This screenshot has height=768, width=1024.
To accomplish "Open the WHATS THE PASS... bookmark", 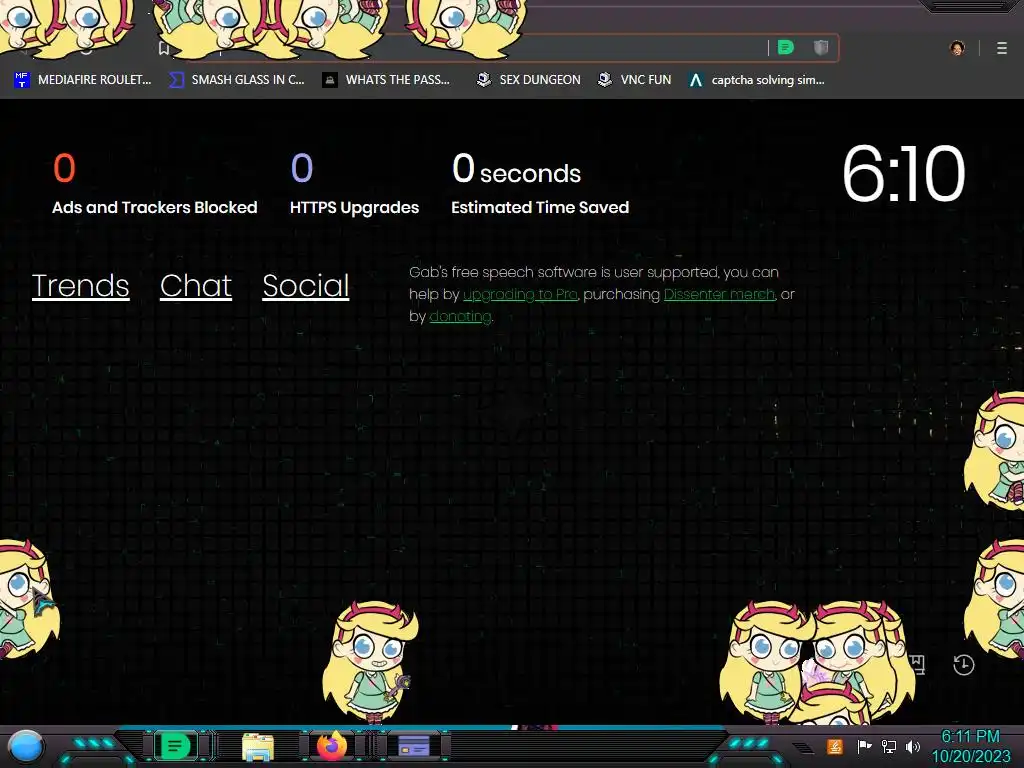I will (387, 80).
